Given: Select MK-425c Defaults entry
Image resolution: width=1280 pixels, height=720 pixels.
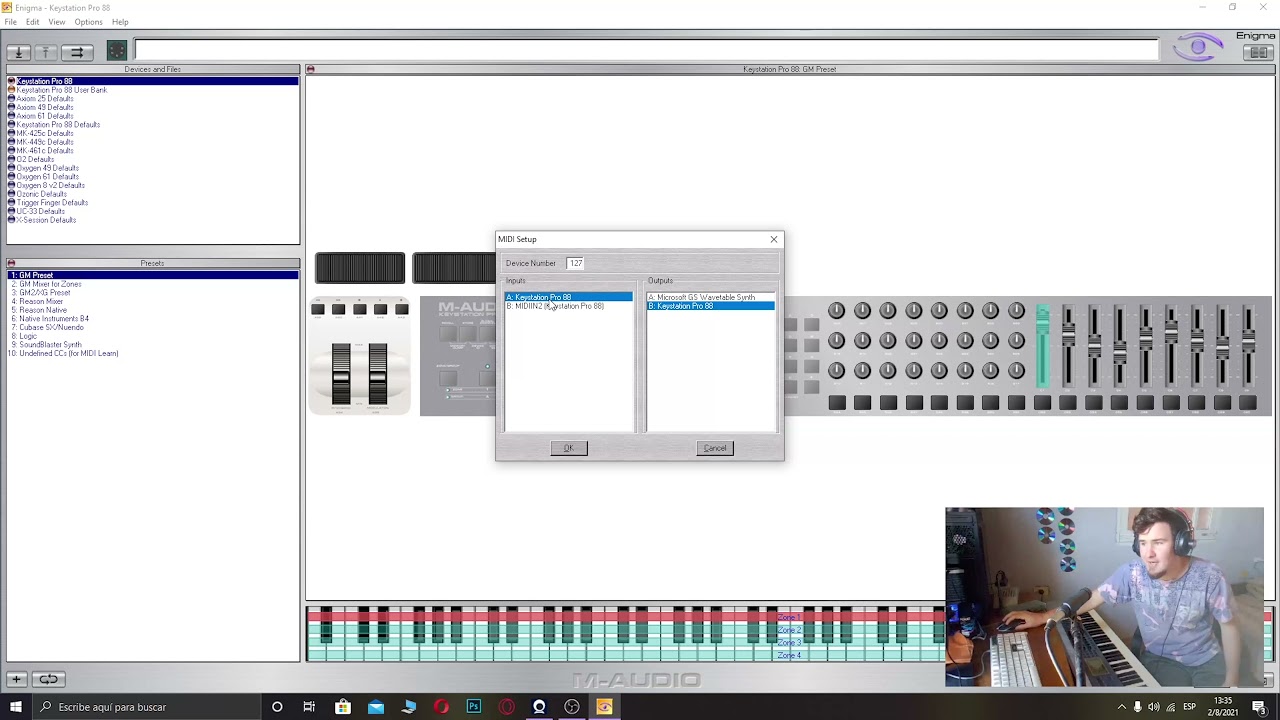Looking at the screenshot, I should [45, 133].
